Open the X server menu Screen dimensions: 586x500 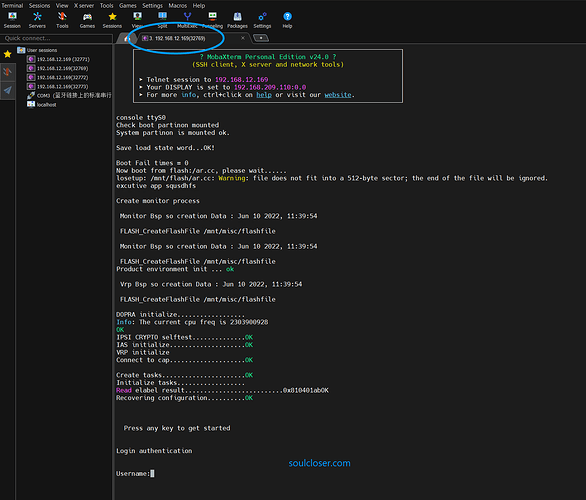click(x=84, y=6)
